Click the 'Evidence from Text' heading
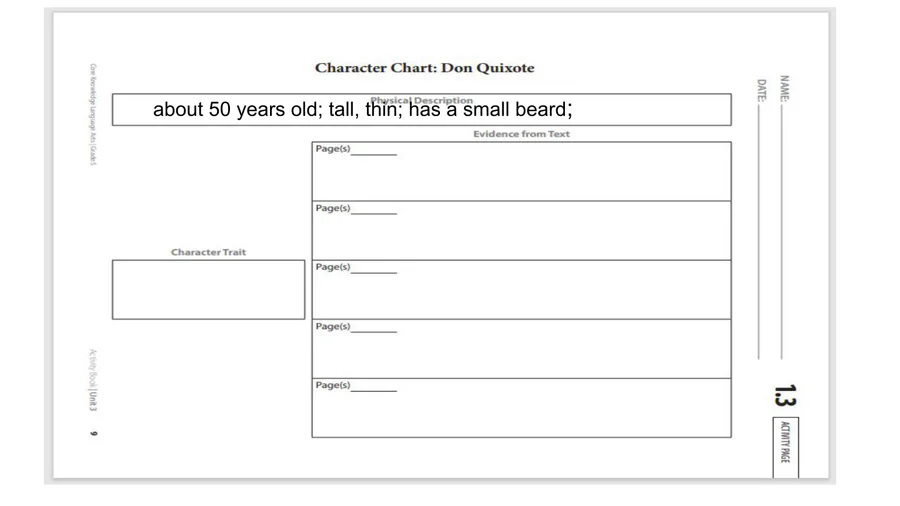Image resolution: width=900 pixels, height=506 pixels. [521, 134]
